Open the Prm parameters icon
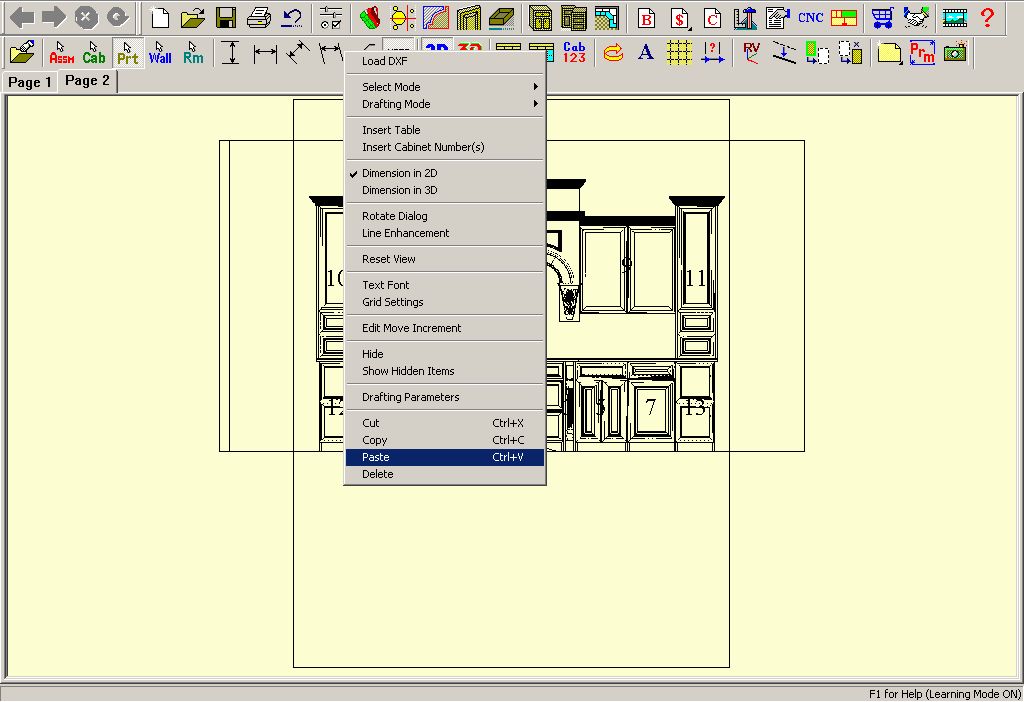This screenshot has height=702, width=1024. tap(921, 53)
